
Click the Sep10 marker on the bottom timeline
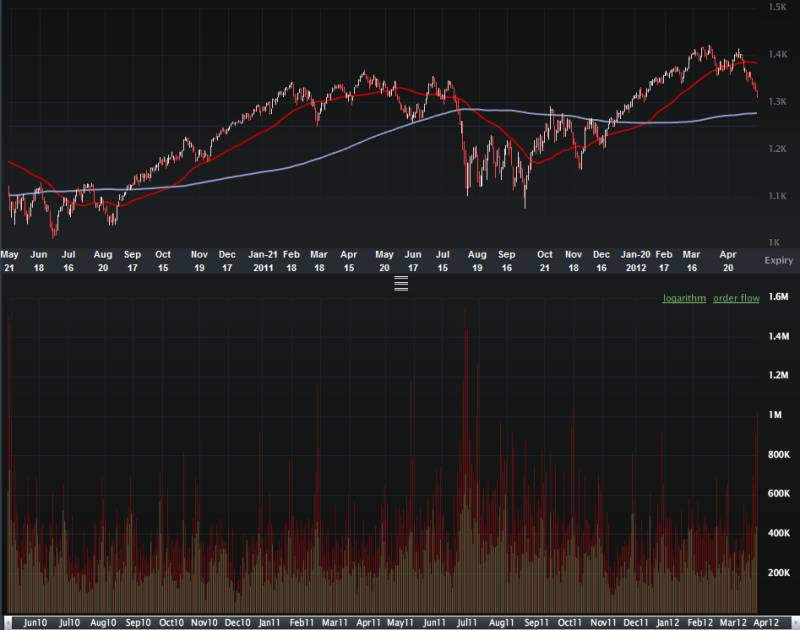(138, 623)
